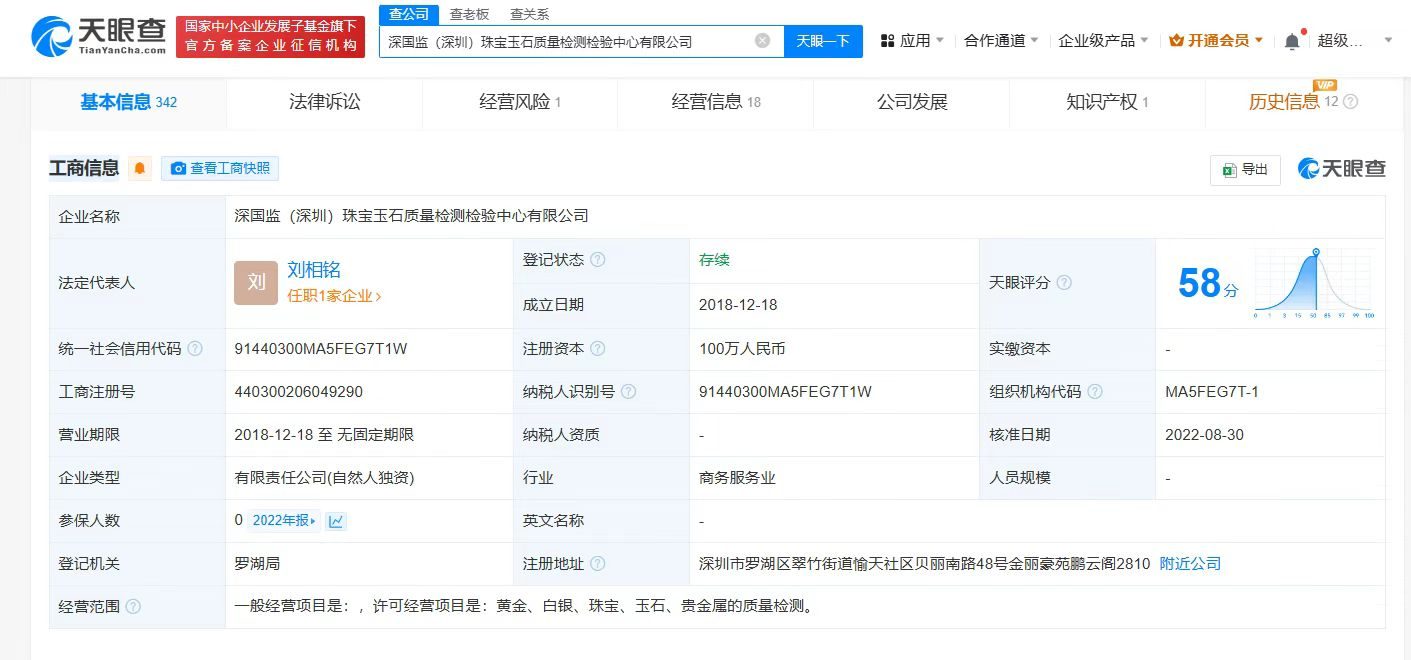Open the 附近公司 link near the address
The width and height of the screenshot is (1411, 660).
(1190, 563)
